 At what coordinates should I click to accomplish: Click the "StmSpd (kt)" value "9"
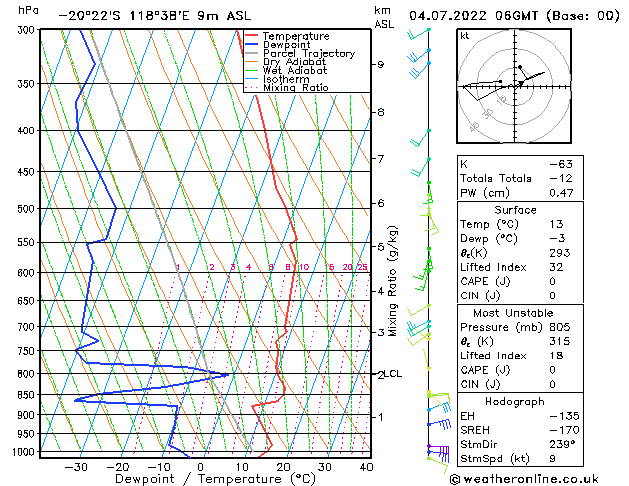552,459
